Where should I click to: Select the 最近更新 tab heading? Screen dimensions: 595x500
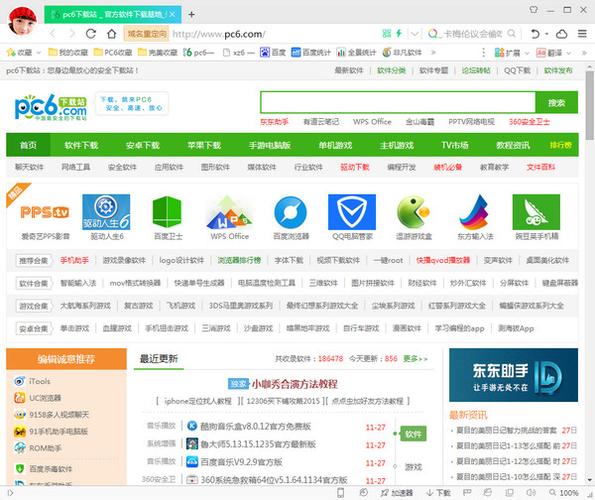click(x=159, y=358)
